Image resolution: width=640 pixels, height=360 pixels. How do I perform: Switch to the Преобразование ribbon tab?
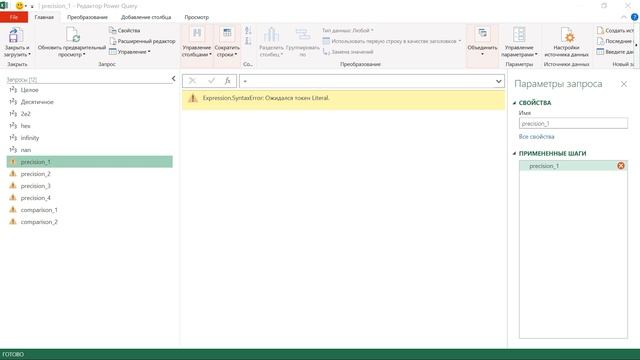(87, 17)
